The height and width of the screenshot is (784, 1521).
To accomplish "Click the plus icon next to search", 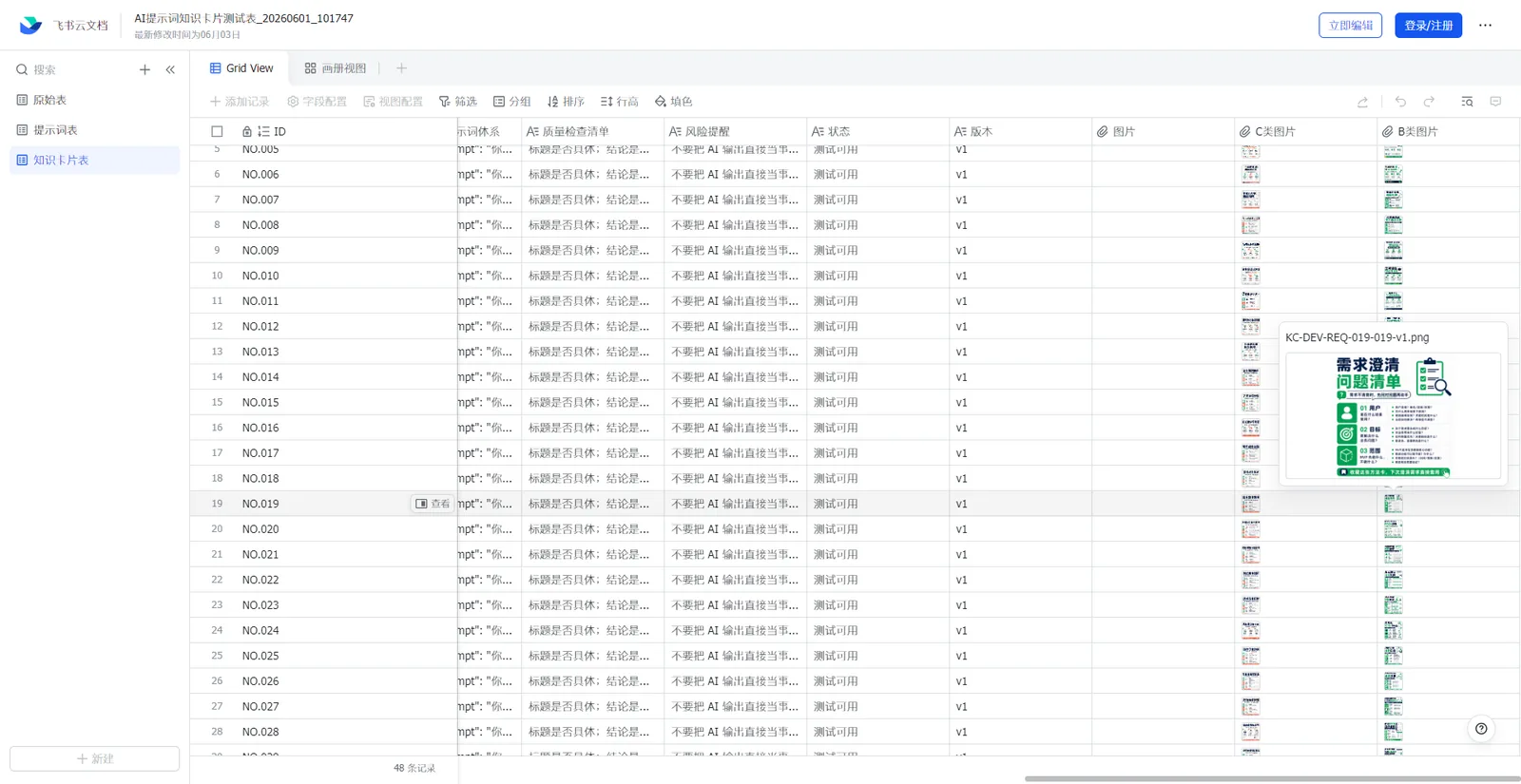I will tap(144, 69).
